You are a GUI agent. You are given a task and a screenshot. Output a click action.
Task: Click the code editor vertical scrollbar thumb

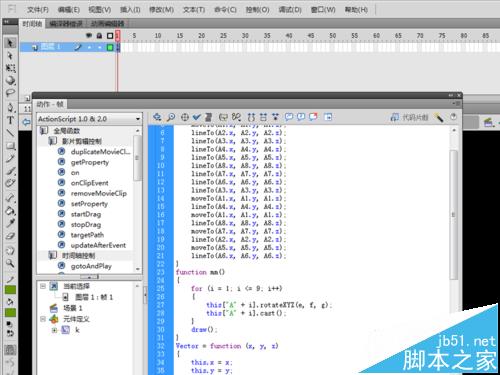click(x=453, y=215)
